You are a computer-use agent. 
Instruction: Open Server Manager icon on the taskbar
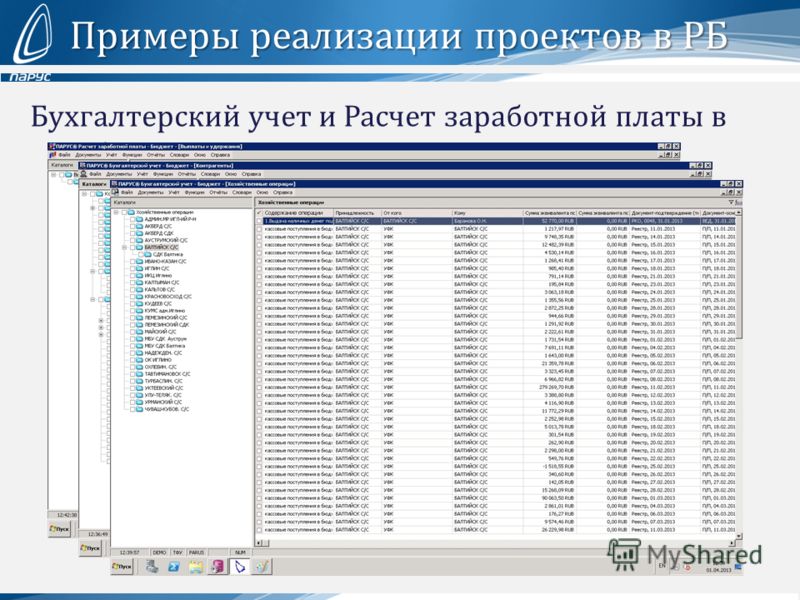[x=152, y=566]
